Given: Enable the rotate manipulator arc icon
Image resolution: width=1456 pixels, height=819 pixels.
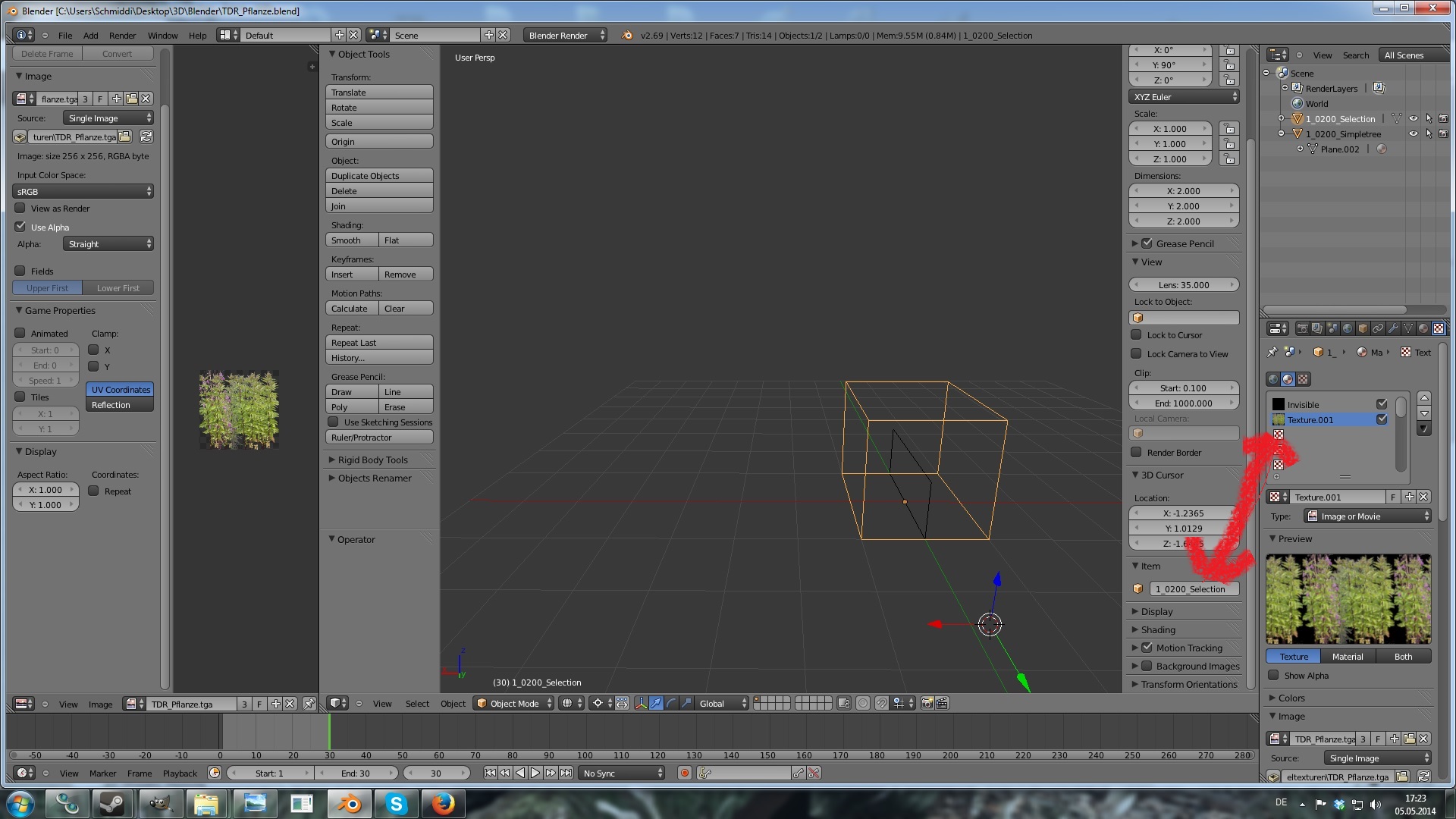Looking at the screenshot, I should (x=671, y=703).
